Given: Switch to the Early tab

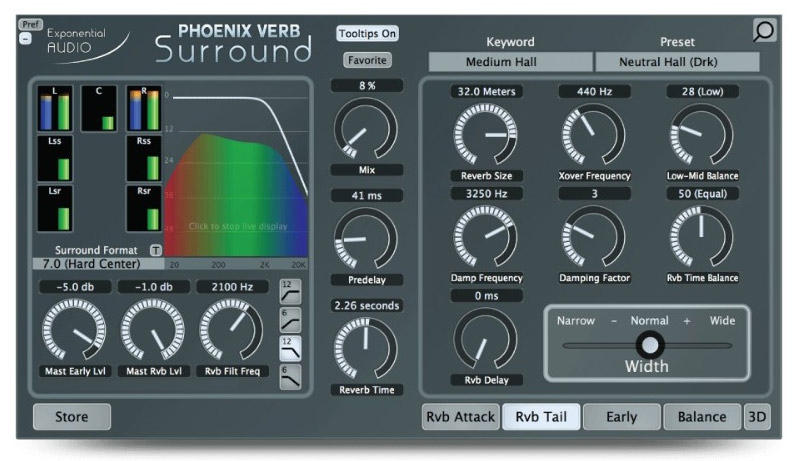Looking at the screenshot, I should (x=621, y=417).
